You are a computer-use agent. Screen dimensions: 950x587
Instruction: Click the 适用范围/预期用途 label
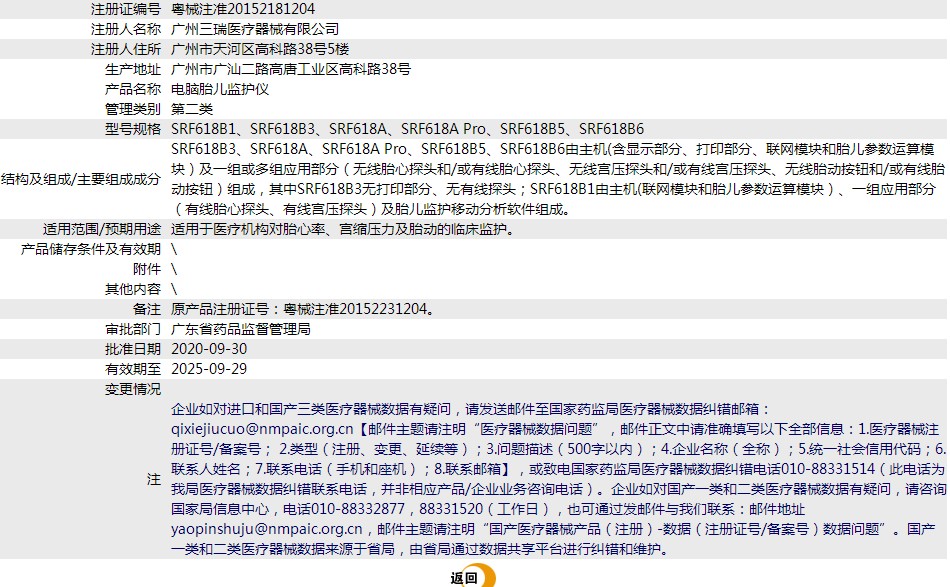tap(102, 229)
